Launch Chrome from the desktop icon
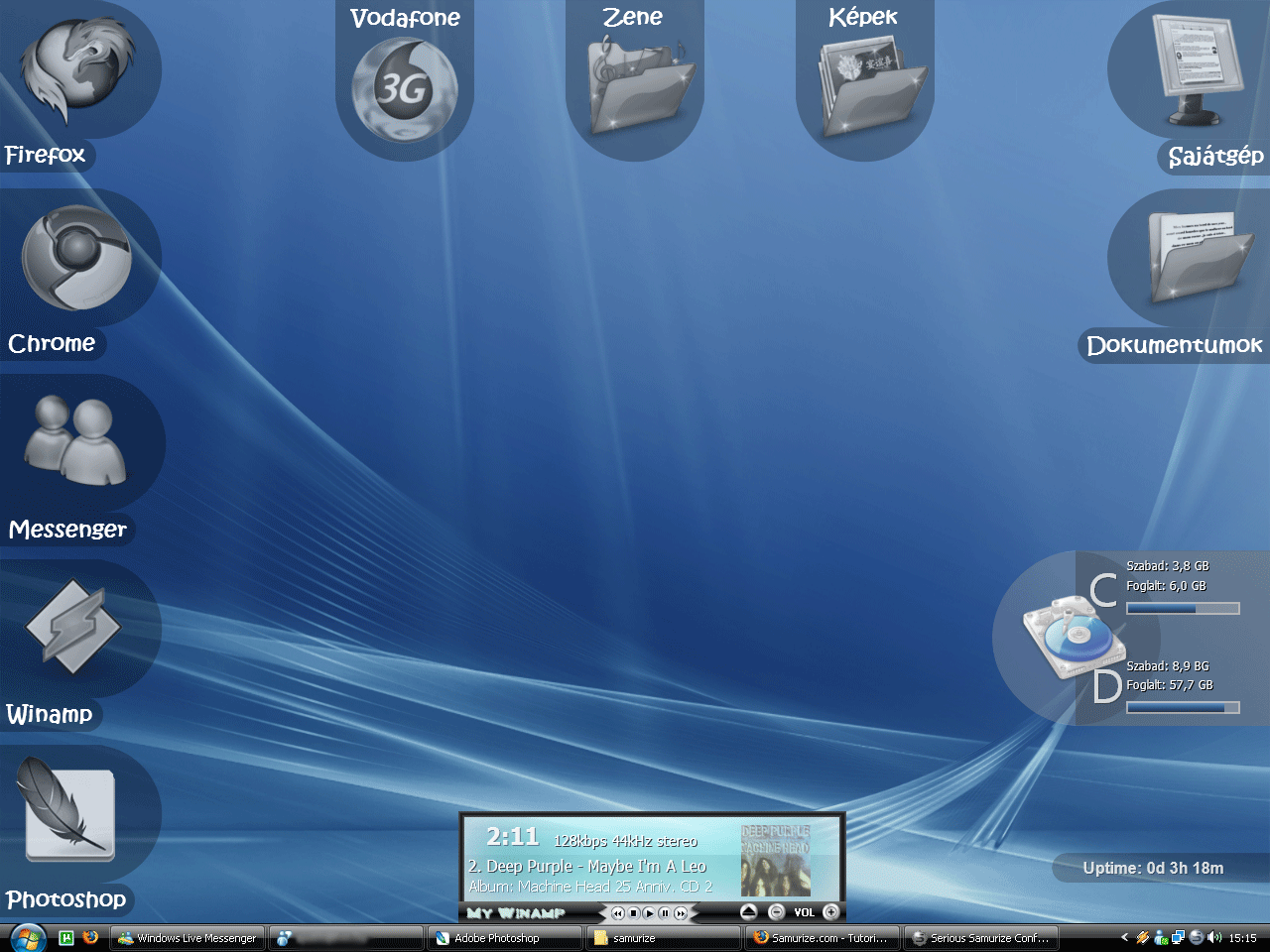 point(76,258)
